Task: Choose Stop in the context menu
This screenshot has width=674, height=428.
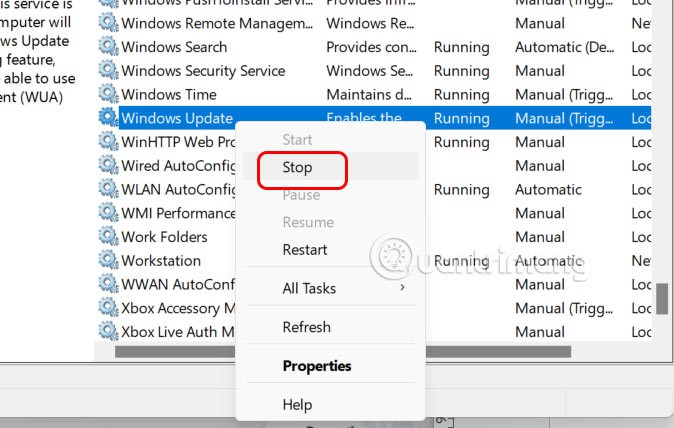Action: pos(297,168)
